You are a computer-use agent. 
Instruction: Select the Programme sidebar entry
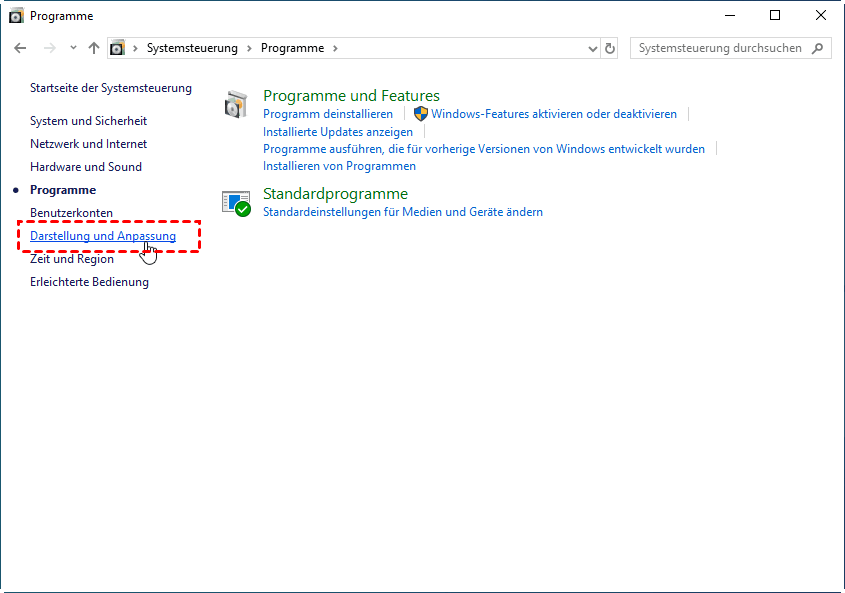pyautogui.click(x=63, y=190)
